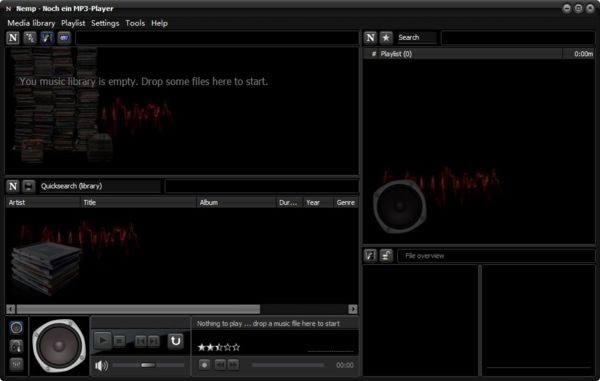Sort library by Genre column
The image size is (600, 381).
point(346,202)
